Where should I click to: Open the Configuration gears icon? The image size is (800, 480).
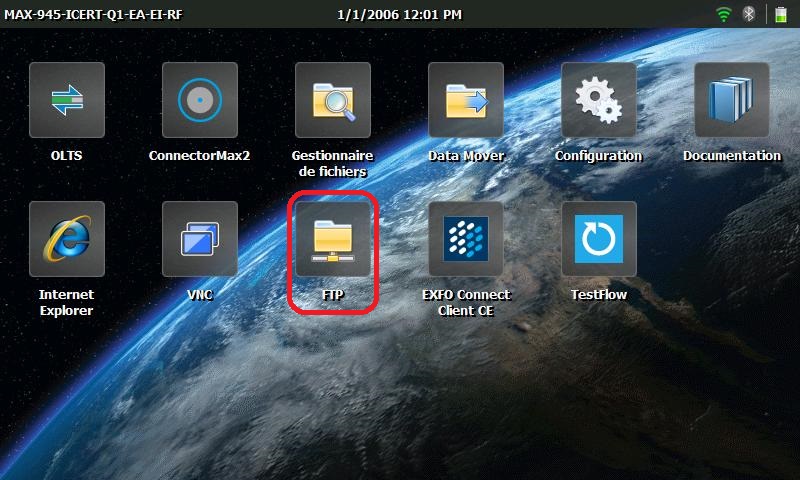599,100
